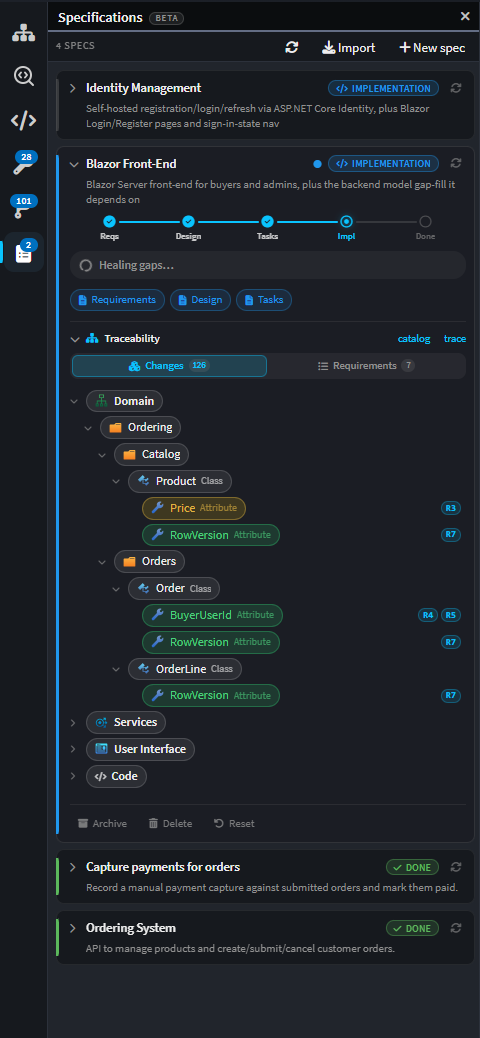Open the code brackets sidebar icon
This screenshot has width=480, height=1038.
24,120
